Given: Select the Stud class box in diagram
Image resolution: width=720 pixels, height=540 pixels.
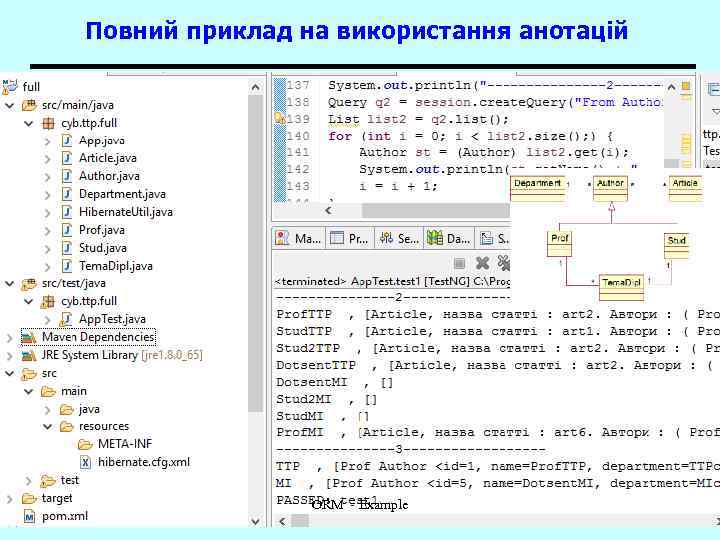Looking at the screenshot, I should 676,246.
